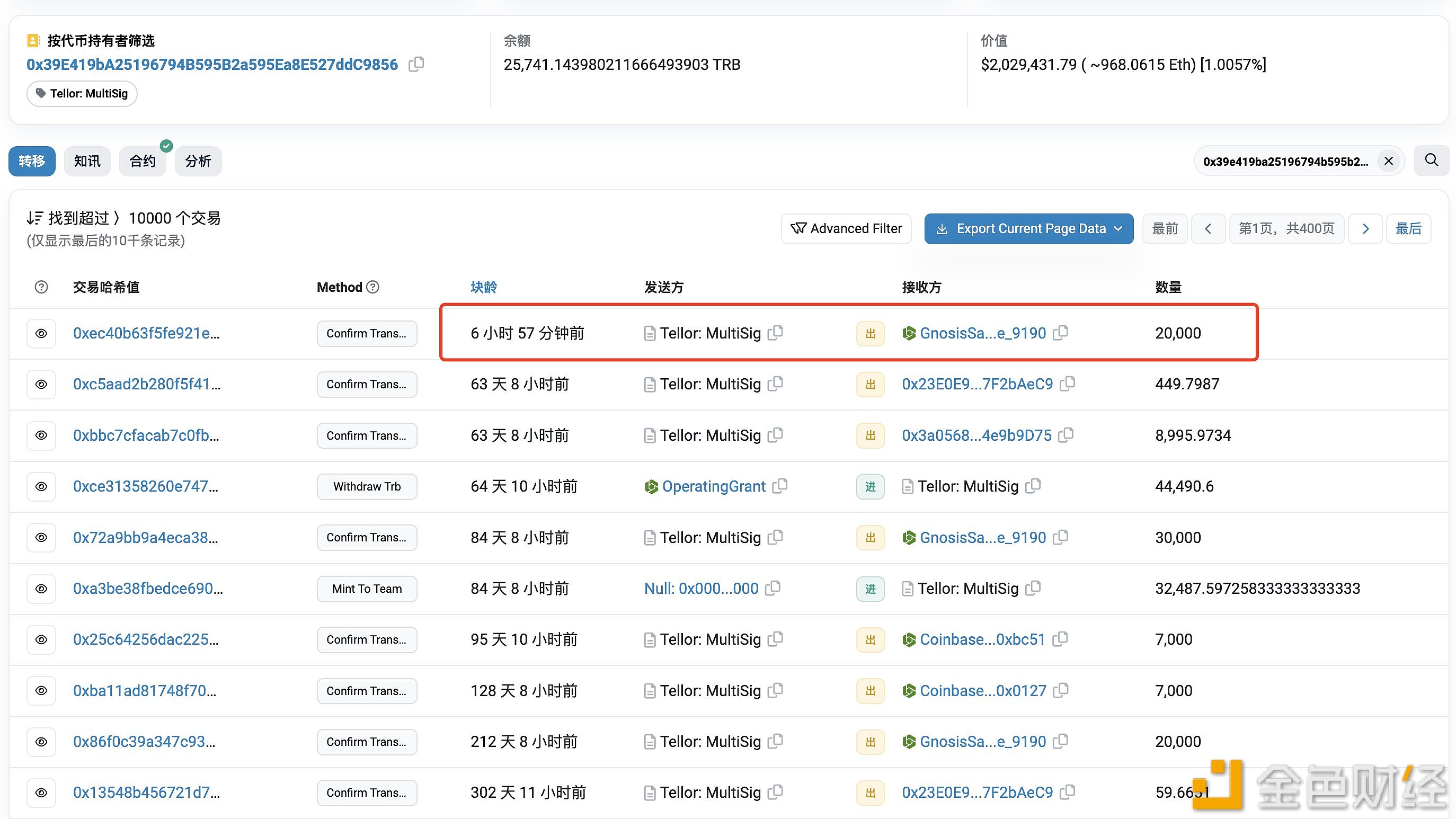Open GnosisSa...e_9190 in 212 天 row
The width and height of the screenshot is (1456, 819).
982,742
